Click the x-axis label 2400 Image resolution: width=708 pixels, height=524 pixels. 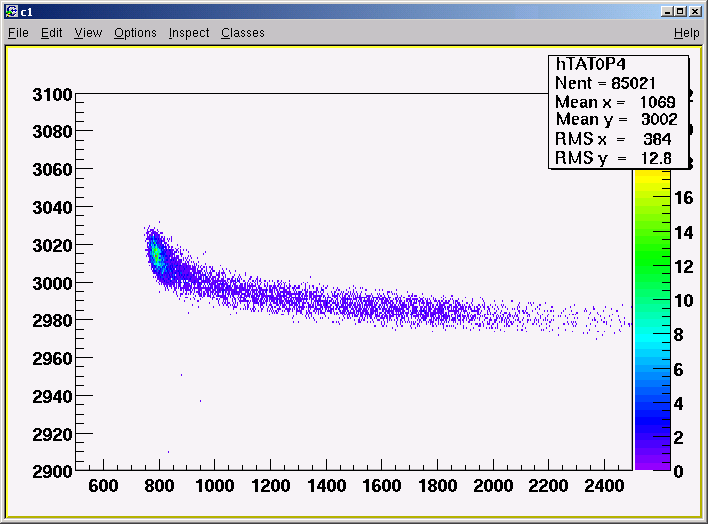[604, 486]
